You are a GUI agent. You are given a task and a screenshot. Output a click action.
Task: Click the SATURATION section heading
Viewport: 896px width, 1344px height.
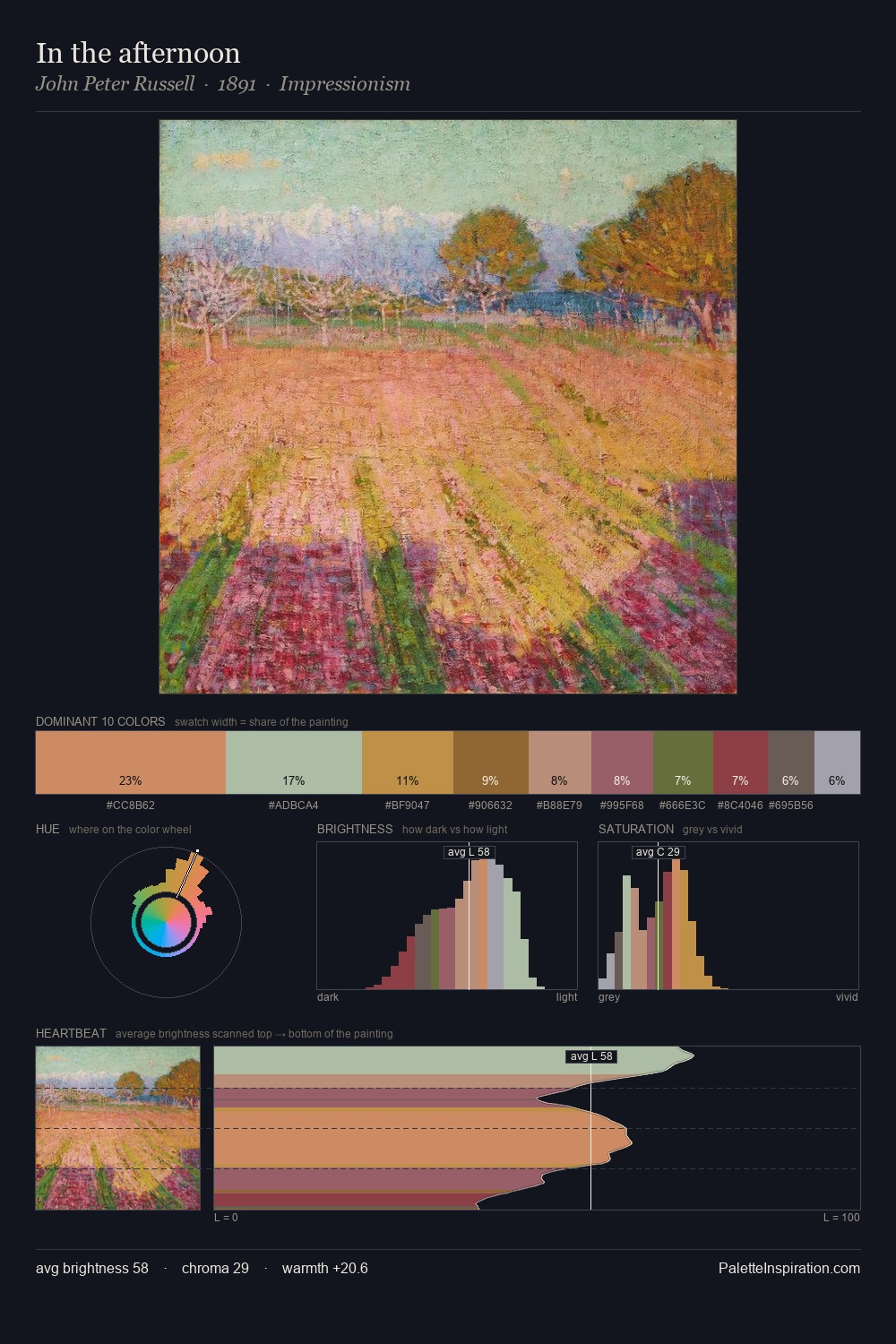point(636,829)
